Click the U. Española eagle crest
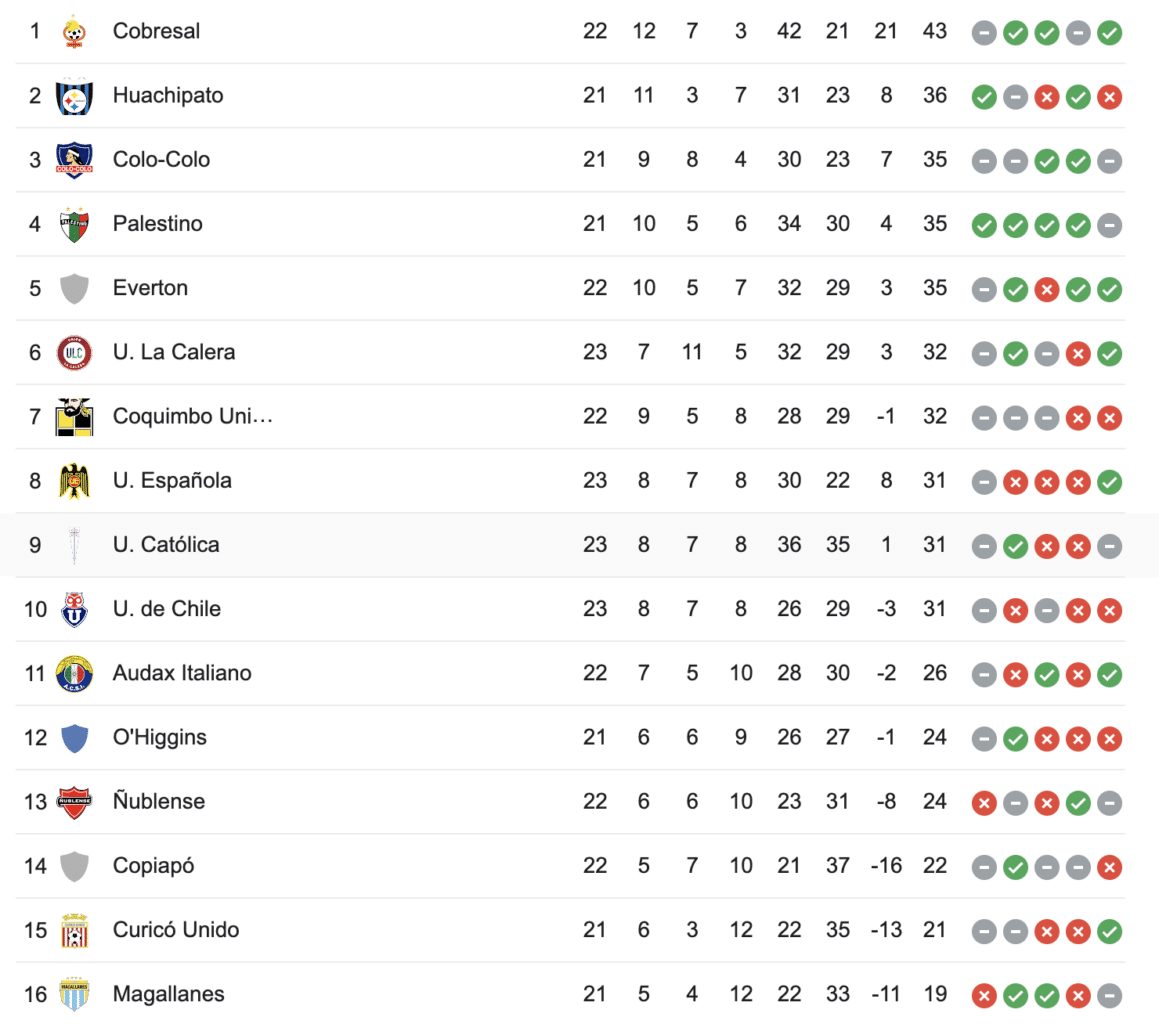This screenshot has width=1159, height=1024. (73, 481)
